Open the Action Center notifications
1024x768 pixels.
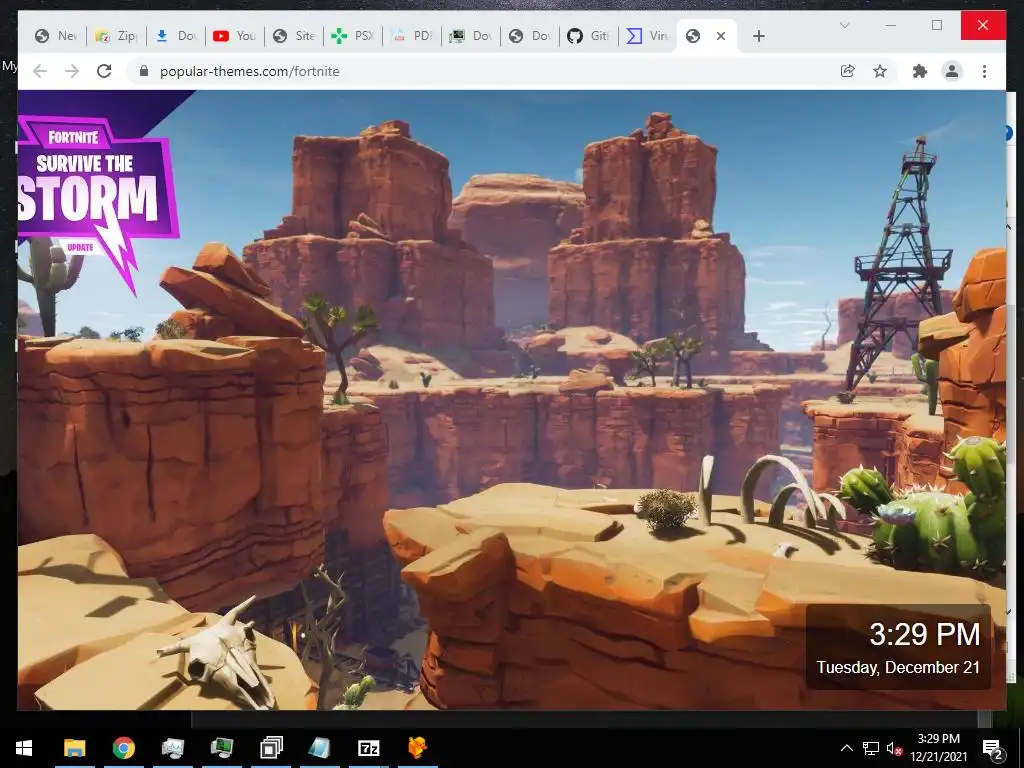[993, 748]
